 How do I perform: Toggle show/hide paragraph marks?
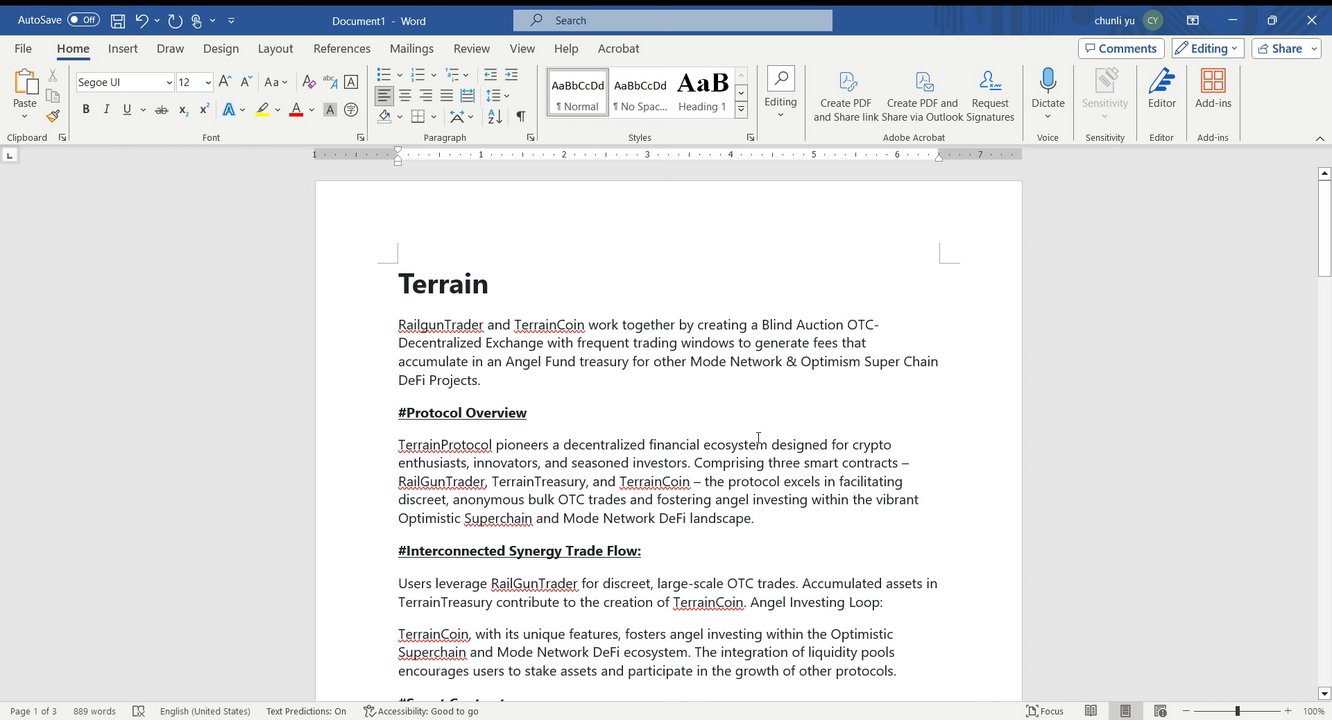(x=520, y=117)
